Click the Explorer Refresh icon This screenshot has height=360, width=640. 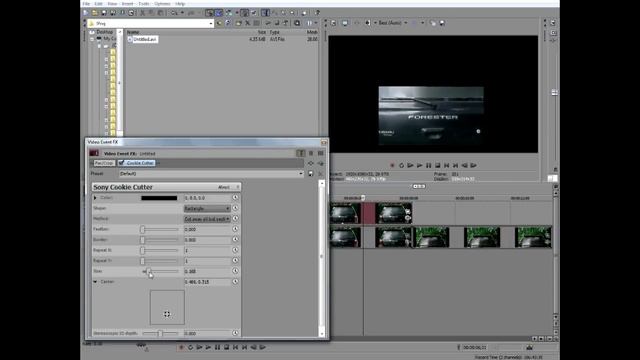[x=229, y=23]
